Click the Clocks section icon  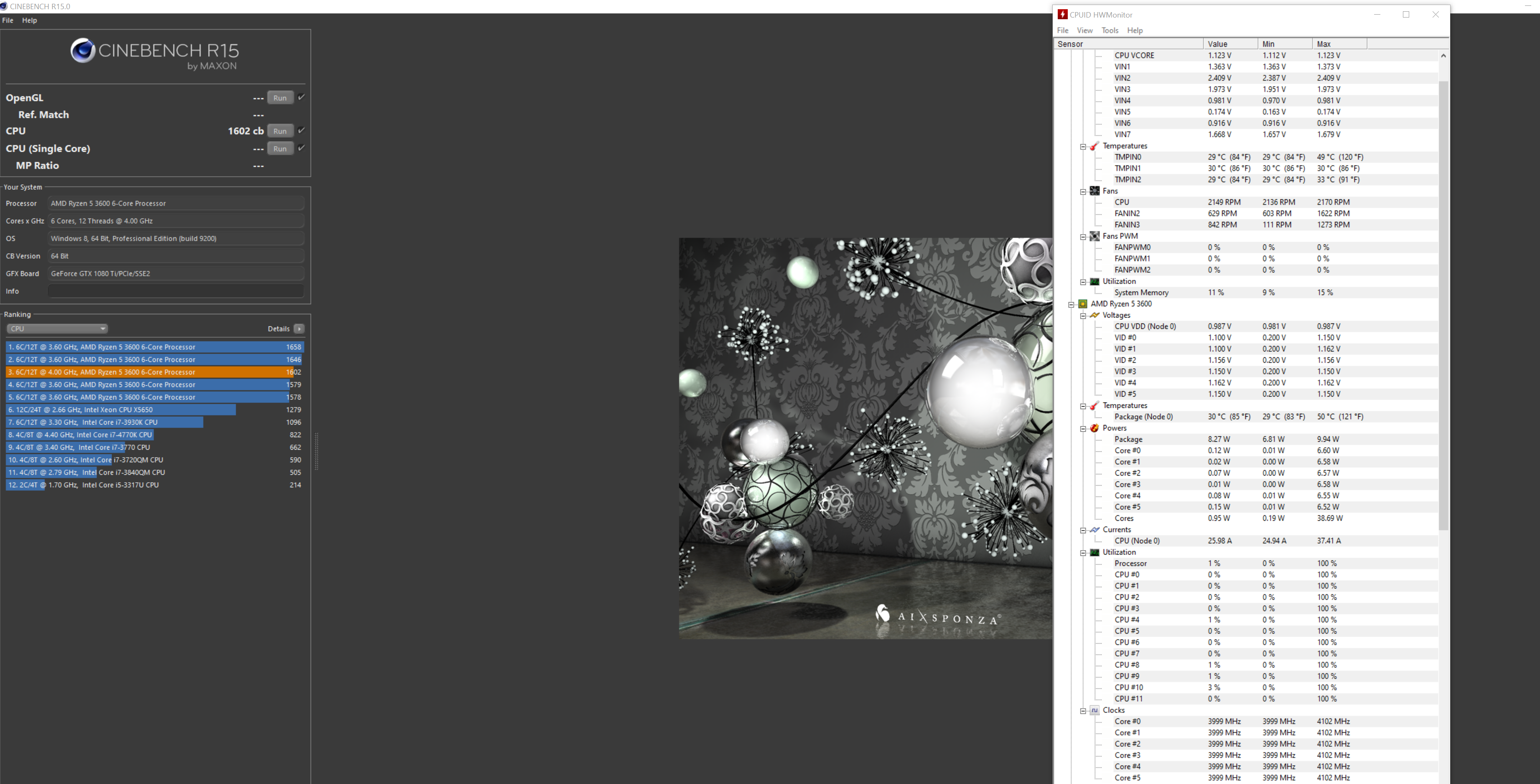1094,710
